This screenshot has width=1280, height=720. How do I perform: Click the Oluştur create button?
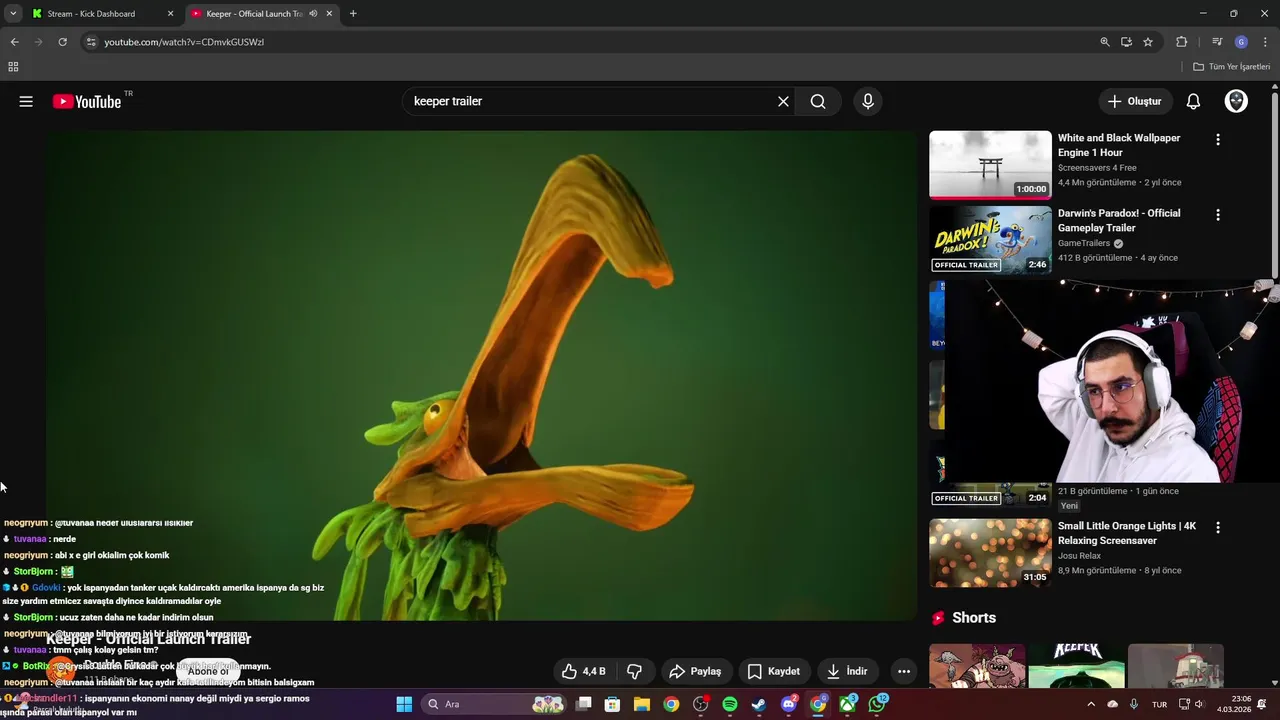(x=1135, y=101)
